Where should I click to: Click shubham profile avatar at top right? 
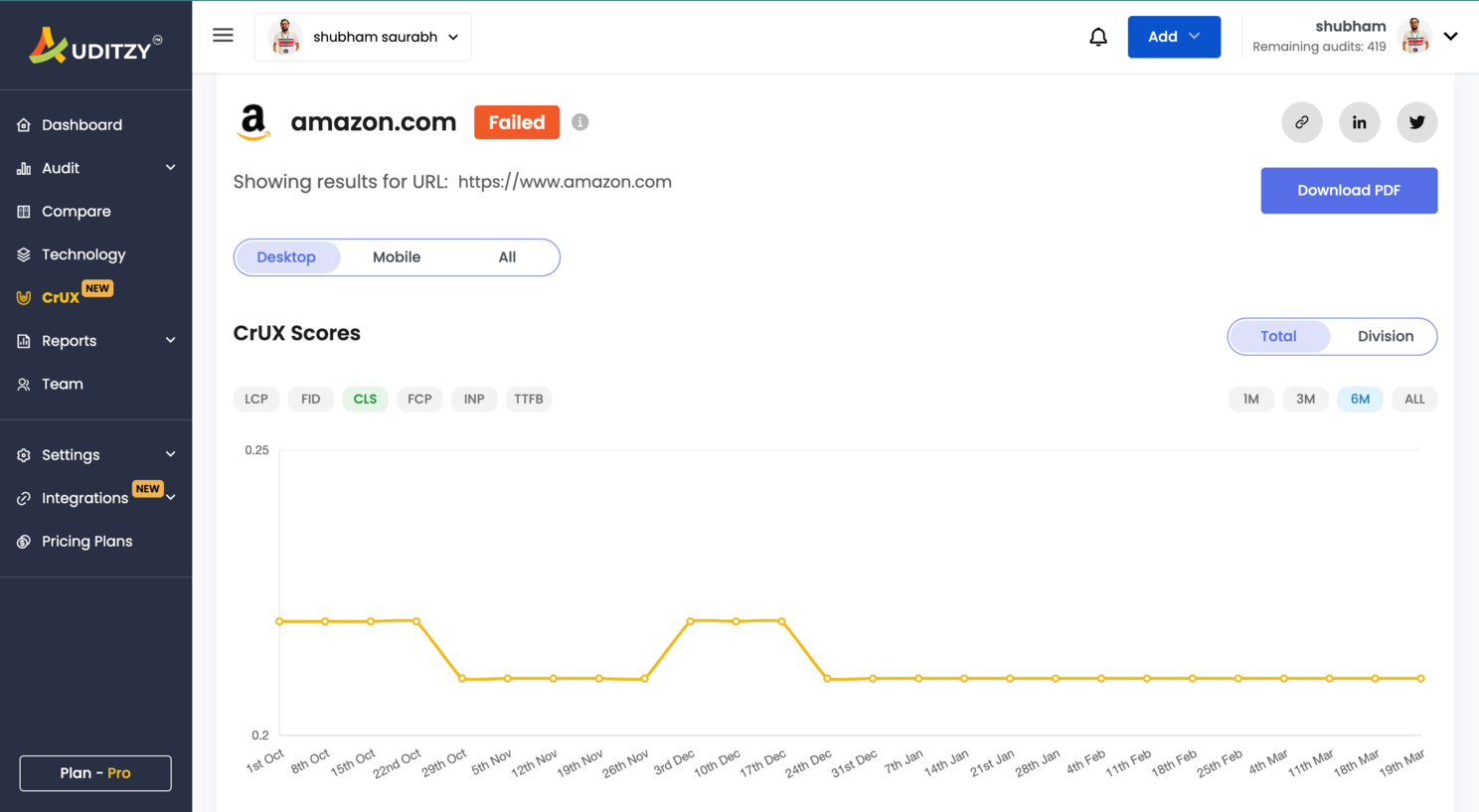click(1413, 37)
